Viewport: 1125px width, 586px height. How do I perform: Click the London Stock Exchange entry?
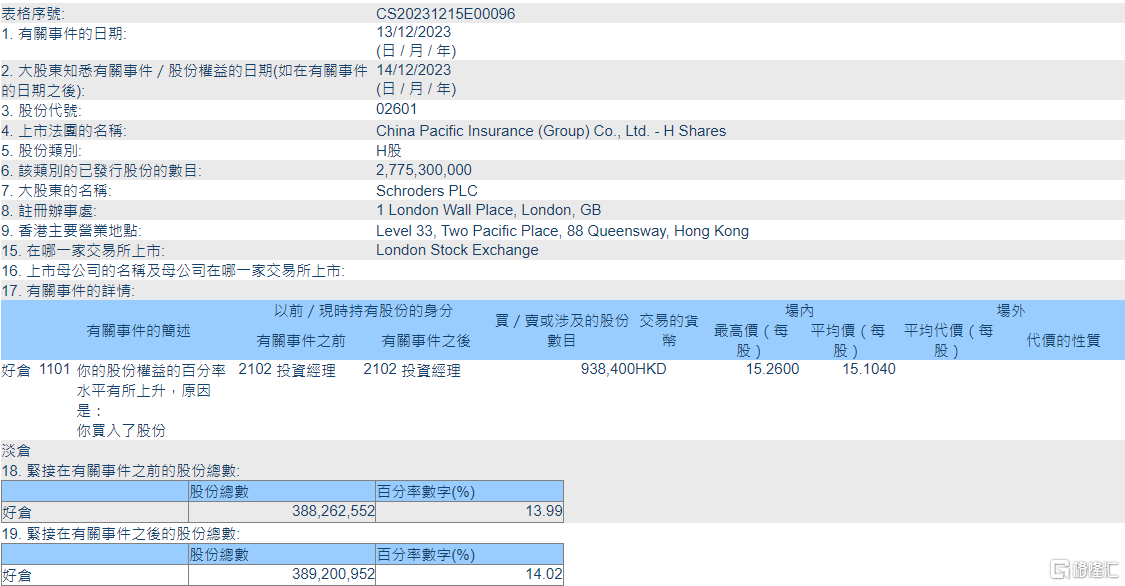(458, 249)
